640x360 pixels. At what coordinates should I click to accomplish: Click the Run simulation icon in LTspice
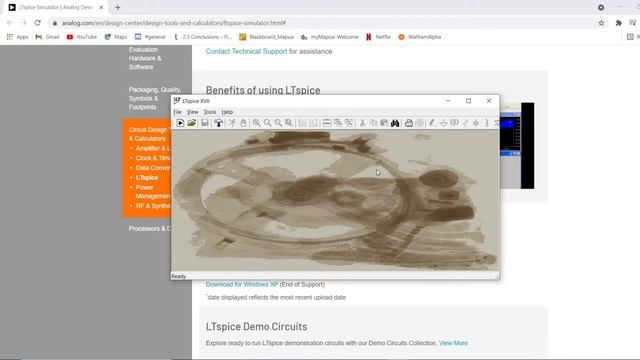(232, 123)
